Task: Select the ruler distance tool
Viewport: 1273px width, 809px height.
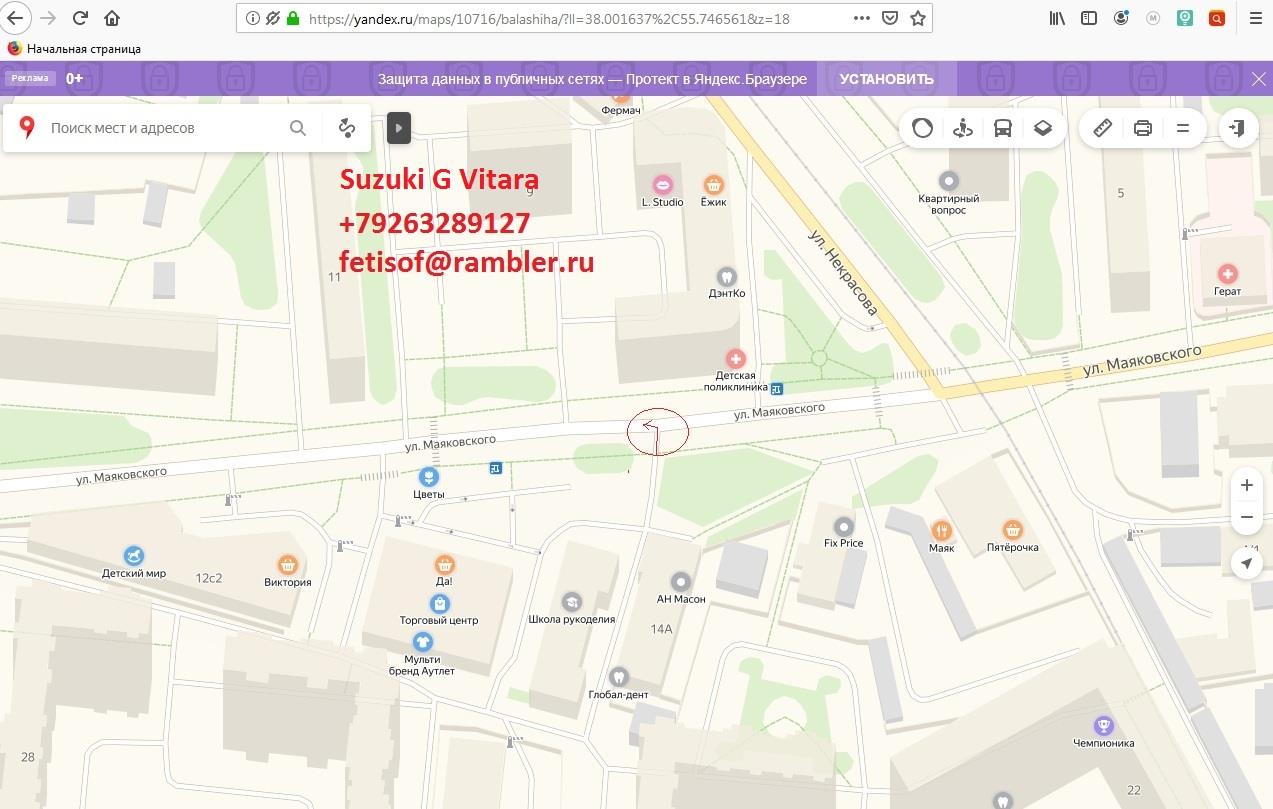Action: 1103,128
